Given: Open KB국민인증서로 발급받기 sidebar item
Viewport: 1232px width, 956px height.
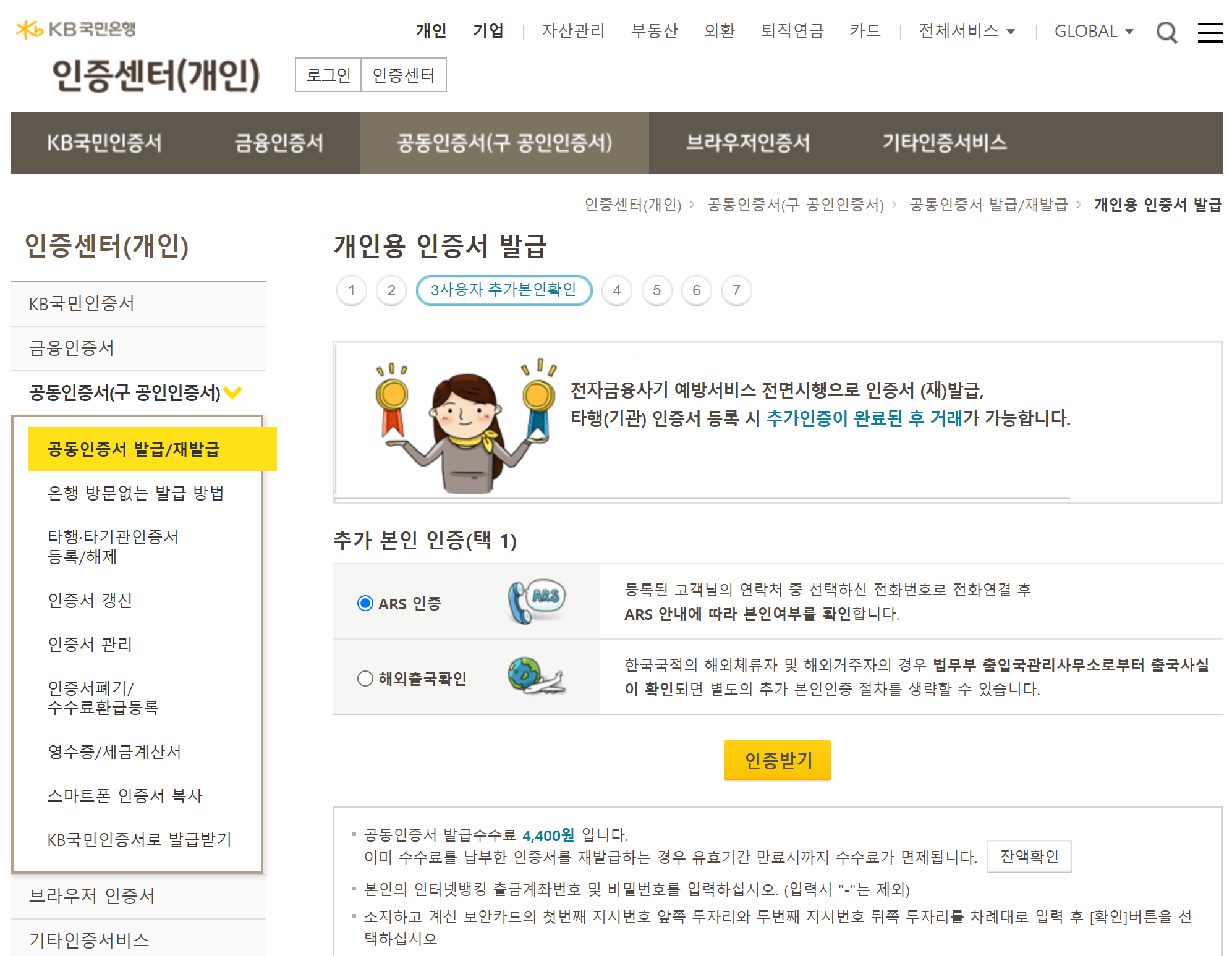Looking at the screenshot, I should pos(140,840).
